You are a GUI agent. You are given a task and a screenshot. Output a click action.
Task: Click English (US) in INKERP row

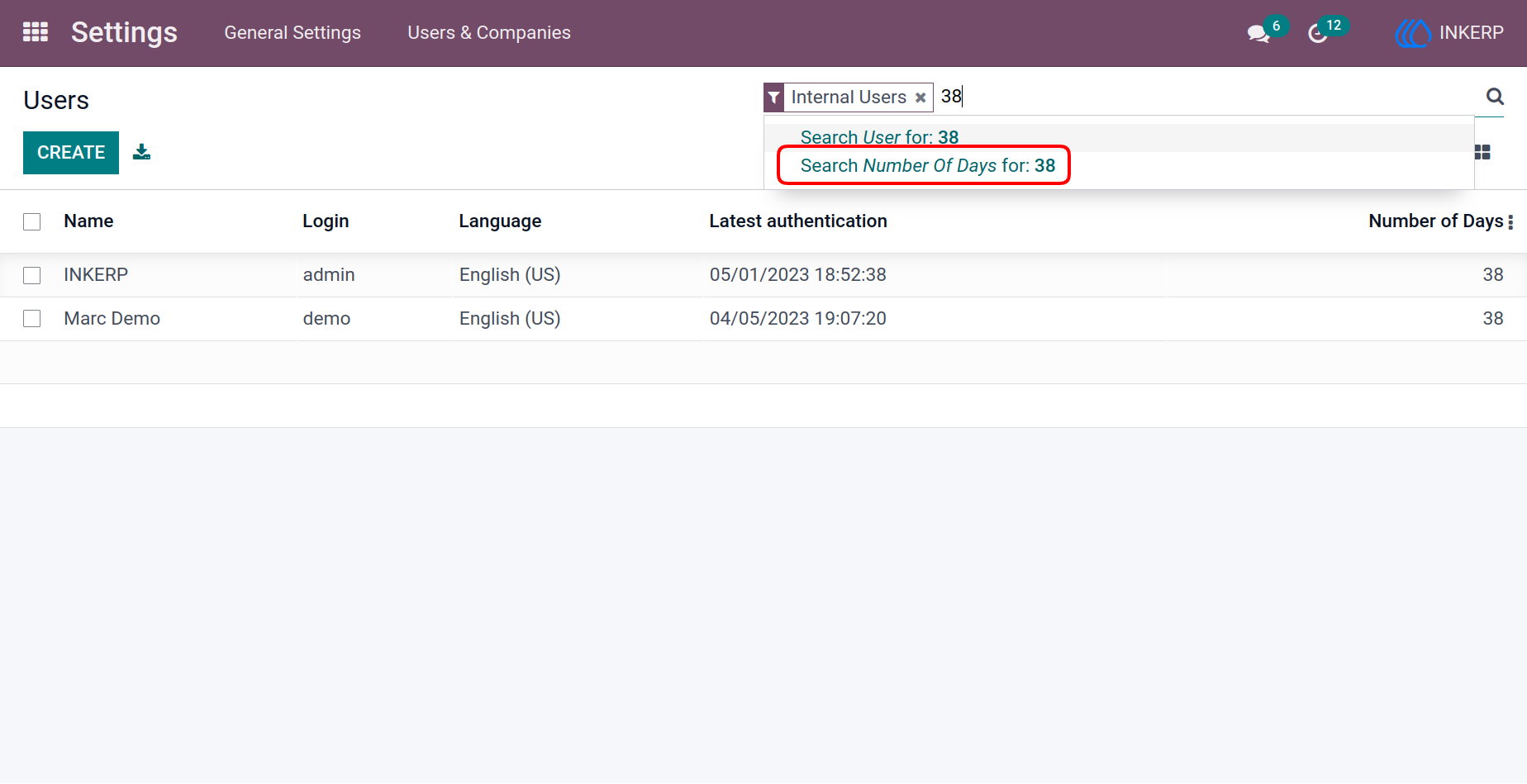(x=510, y=275)
